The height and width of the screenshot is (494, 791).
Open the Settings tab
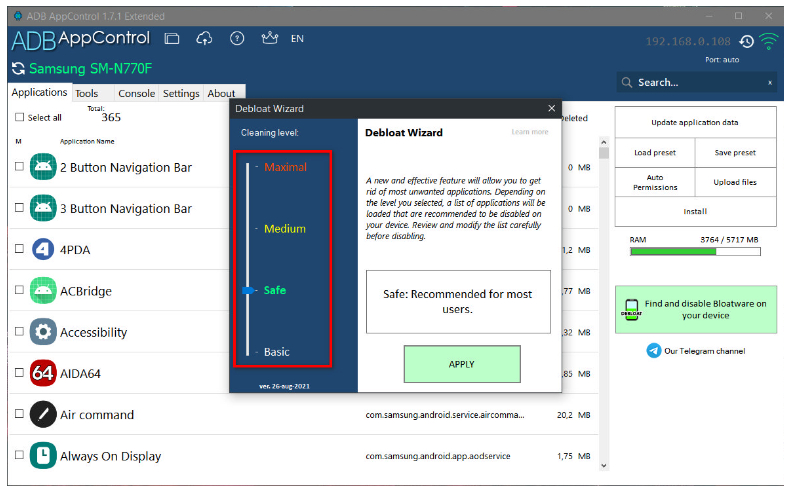pyautogui.click(x=181, y=94)
